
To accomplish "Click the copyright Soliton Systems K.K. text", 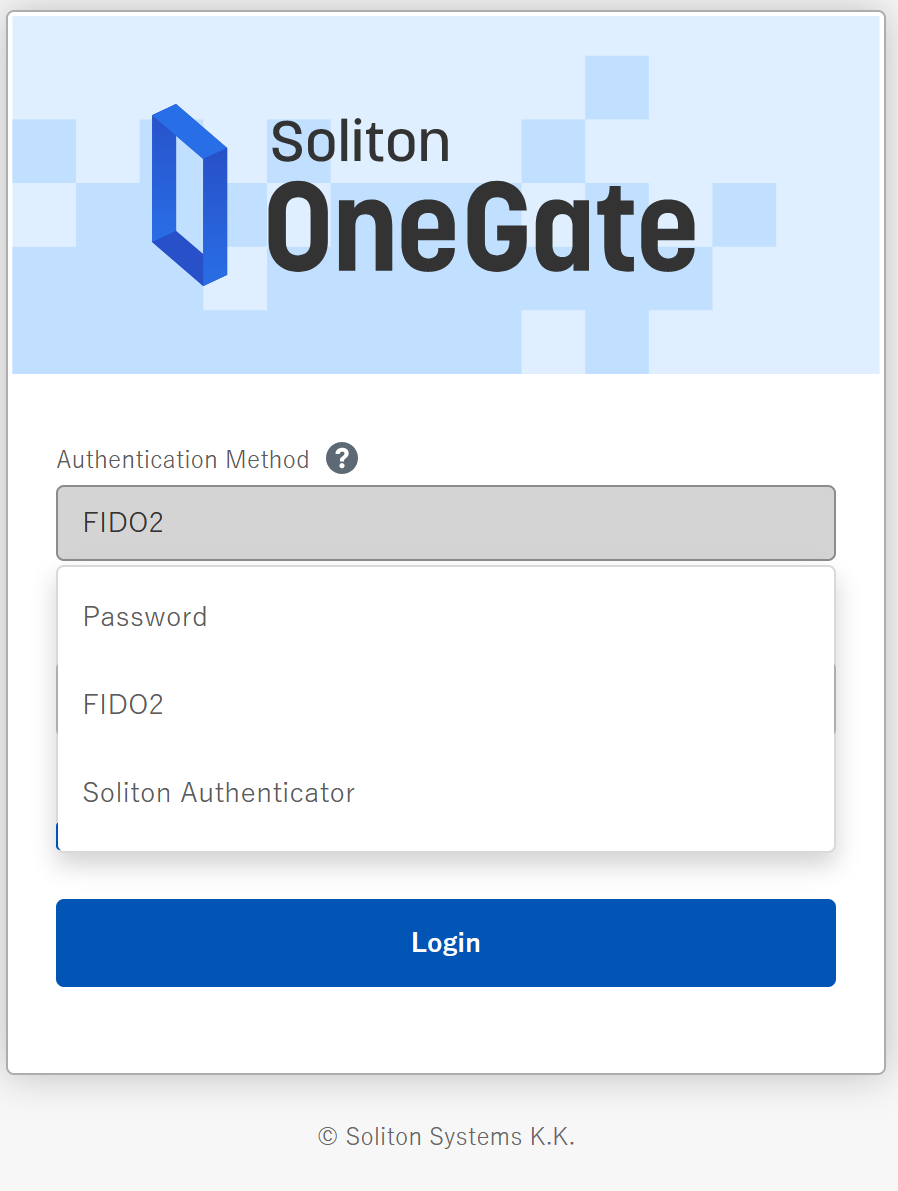I will point(448,1136).
